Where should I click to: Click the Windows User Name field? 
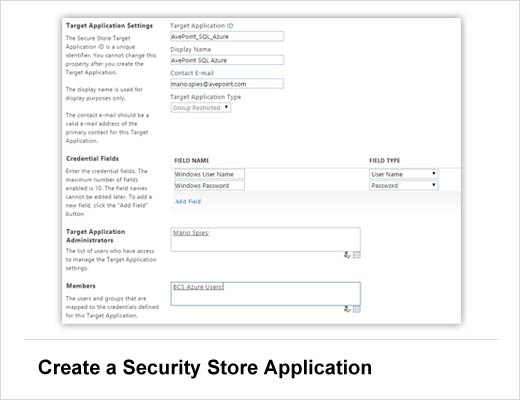(x=209, y=174)
